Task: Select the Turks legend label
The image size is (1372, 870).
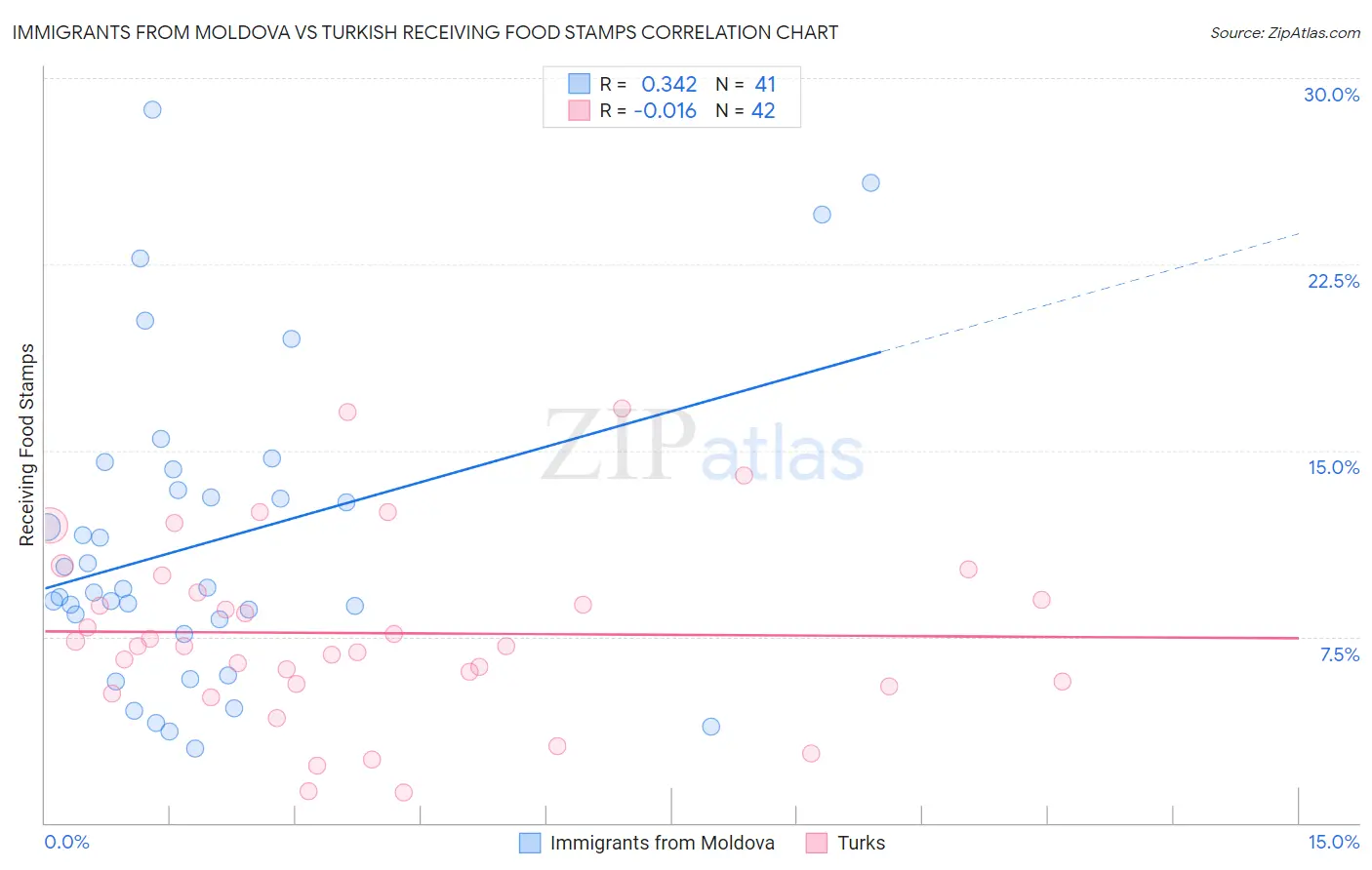Action: [x=862, y=843]
